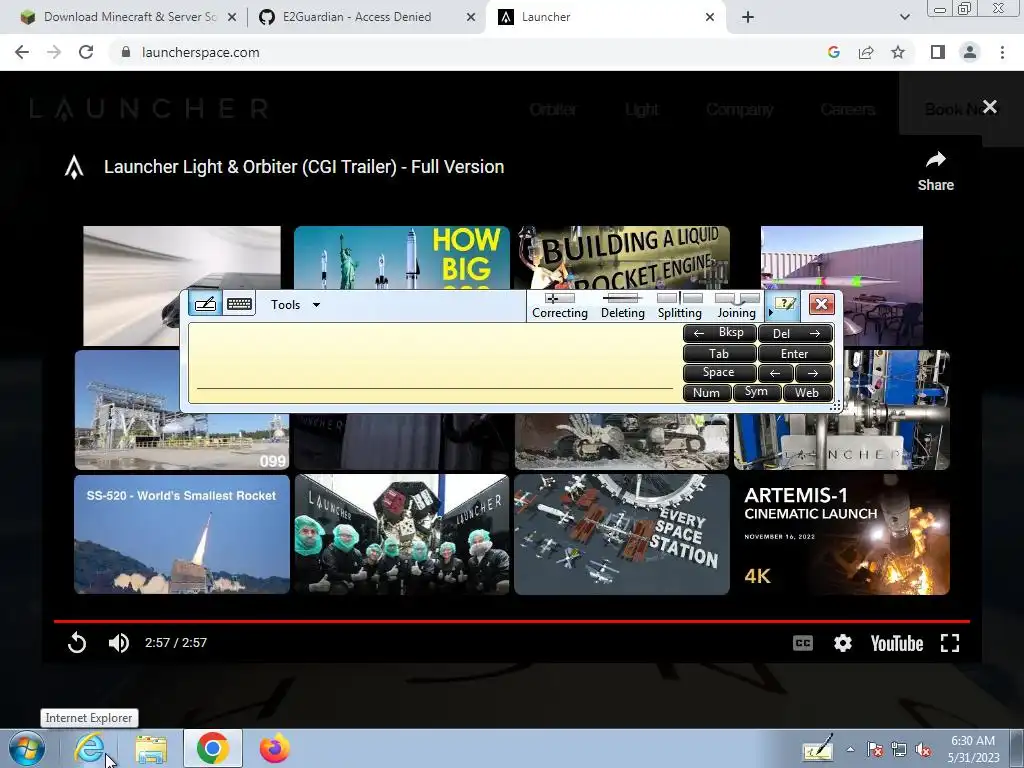The image size is (1024, 768).
Task: Click the handwriting input area
Action: tap(434, 362)
